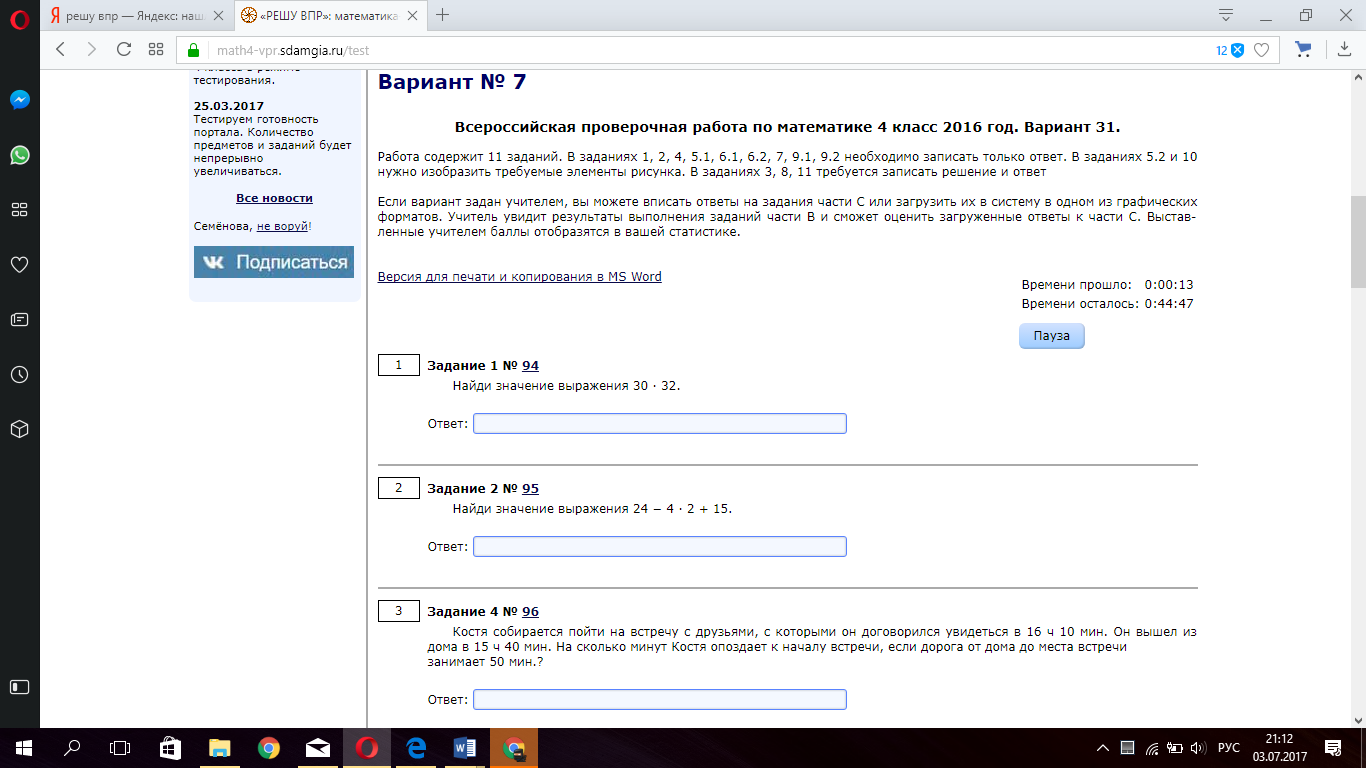Open Windows Start menu
Viewport: 1366px width, 768px height.
[23, 746]
